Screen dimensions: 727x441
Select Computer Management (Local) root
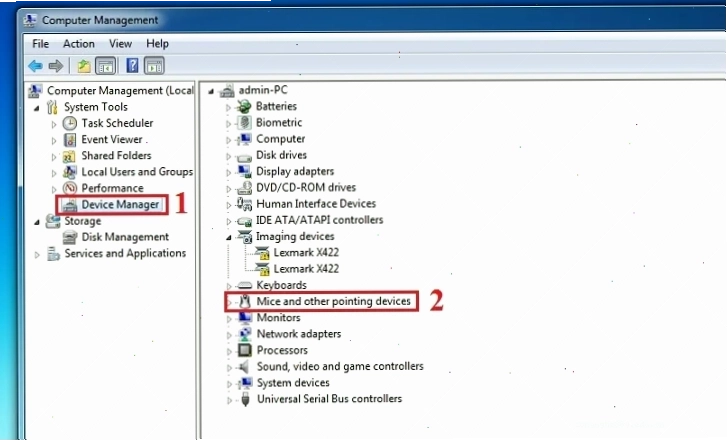point(120,90)
